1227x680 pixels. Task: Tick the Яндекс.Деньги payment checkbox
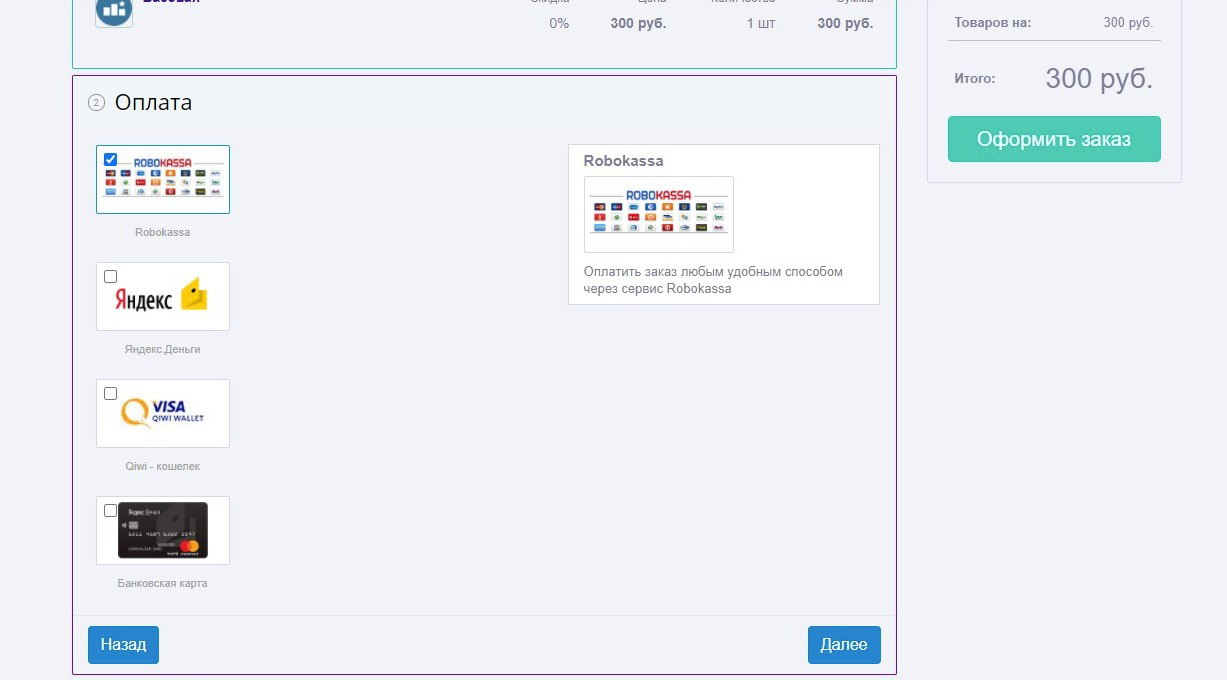click(x=110, y=276)
